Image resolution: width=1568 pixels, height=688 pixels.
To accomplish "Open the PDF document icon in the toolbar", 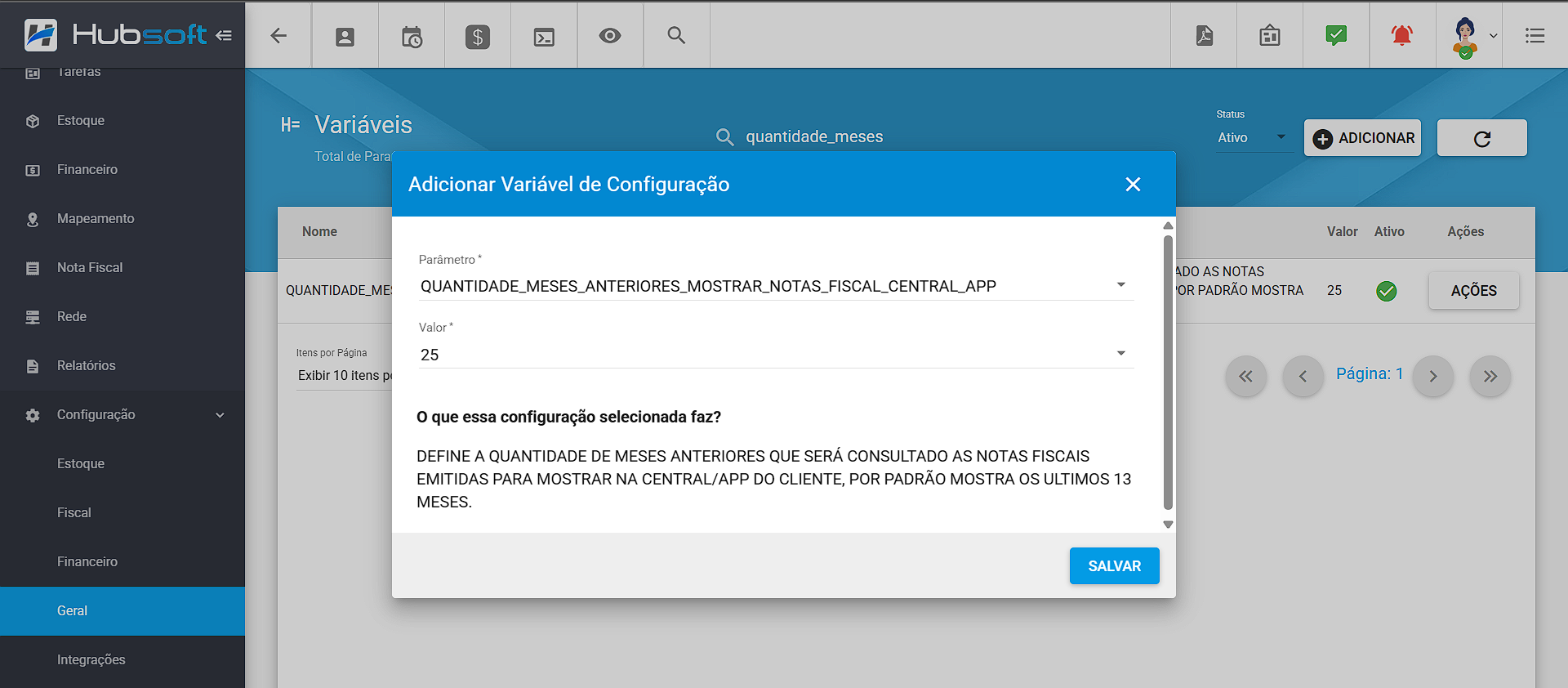I will pos(1205,35).
